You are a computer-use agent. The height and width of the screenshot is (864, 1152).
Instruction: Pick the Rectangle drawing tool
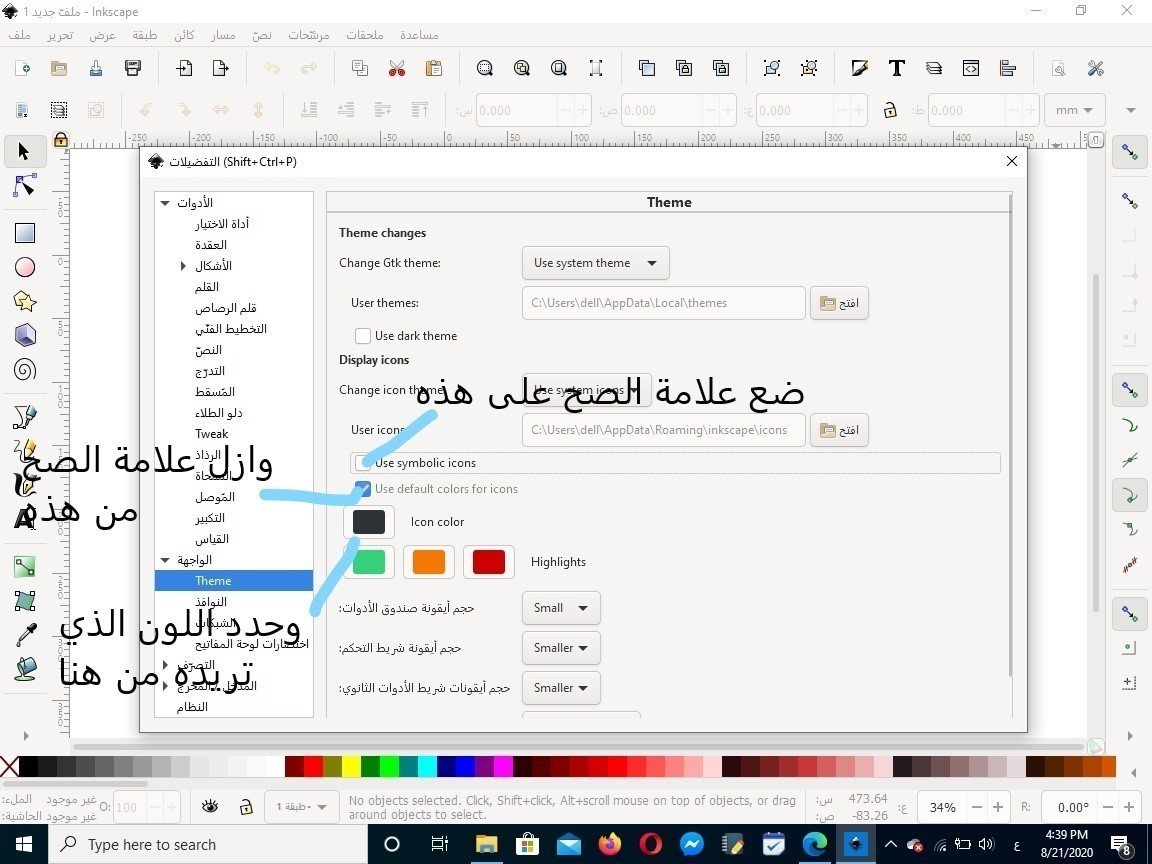pyautogui.click(x=25, y=233)
